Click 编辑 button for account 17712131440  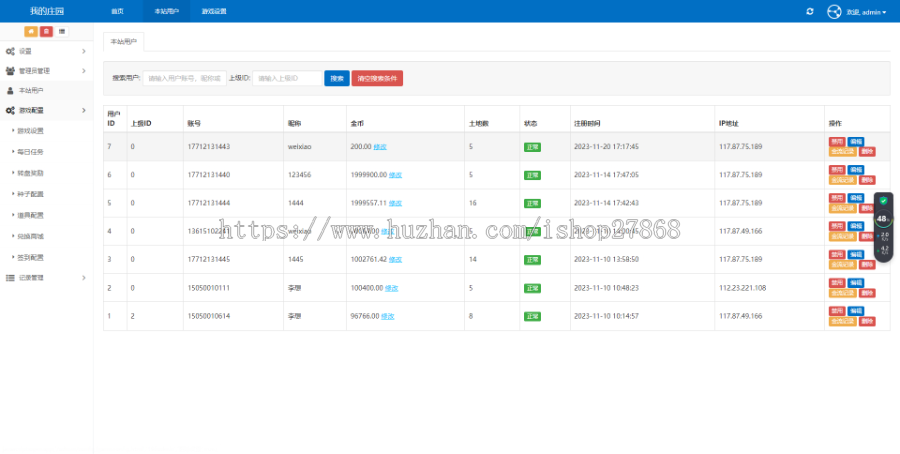pos(855,170)
